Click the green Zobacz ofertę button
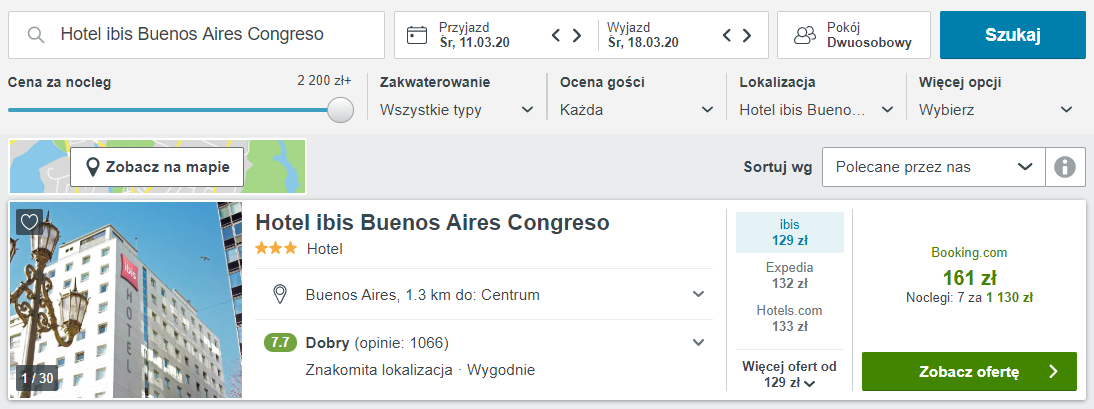This screenshot has height=409, width=1094. click(x=968, y=371)
